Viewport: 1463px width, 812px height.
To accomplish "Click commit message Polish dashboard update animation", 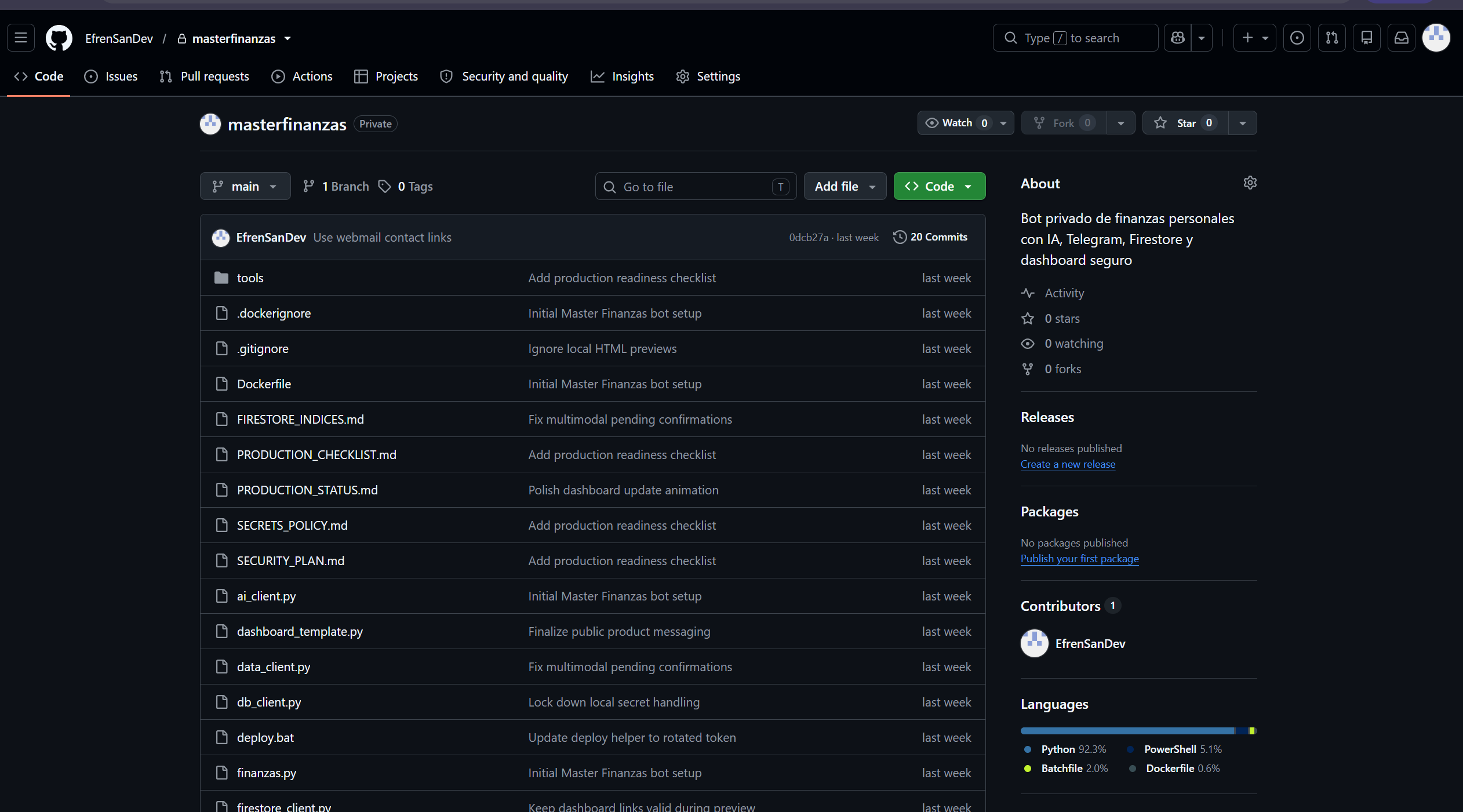I will click(x=623, y=490).
